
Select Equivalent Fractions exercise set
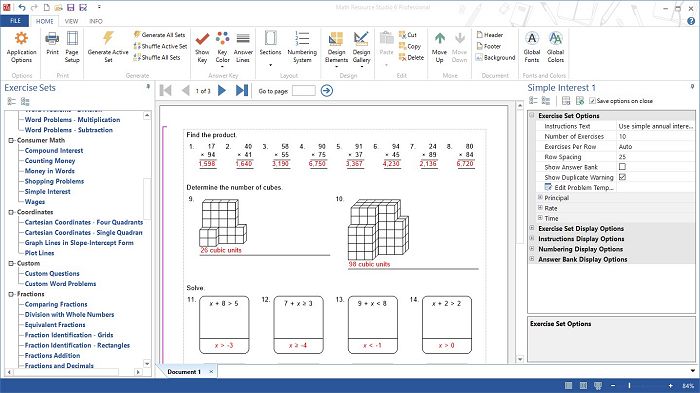tap(55, 325)
